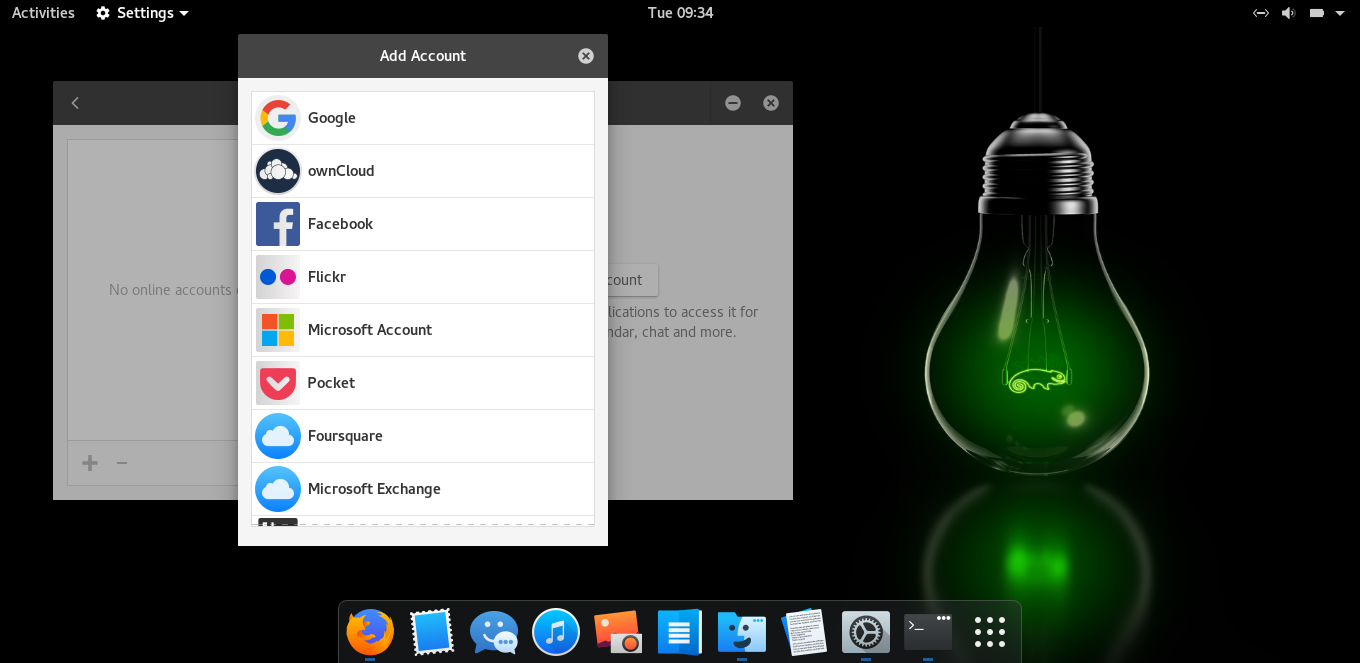Open the clock showing Tue 09:34
The height and width of the screenshot is (663, 1360).
pos(680,13)
